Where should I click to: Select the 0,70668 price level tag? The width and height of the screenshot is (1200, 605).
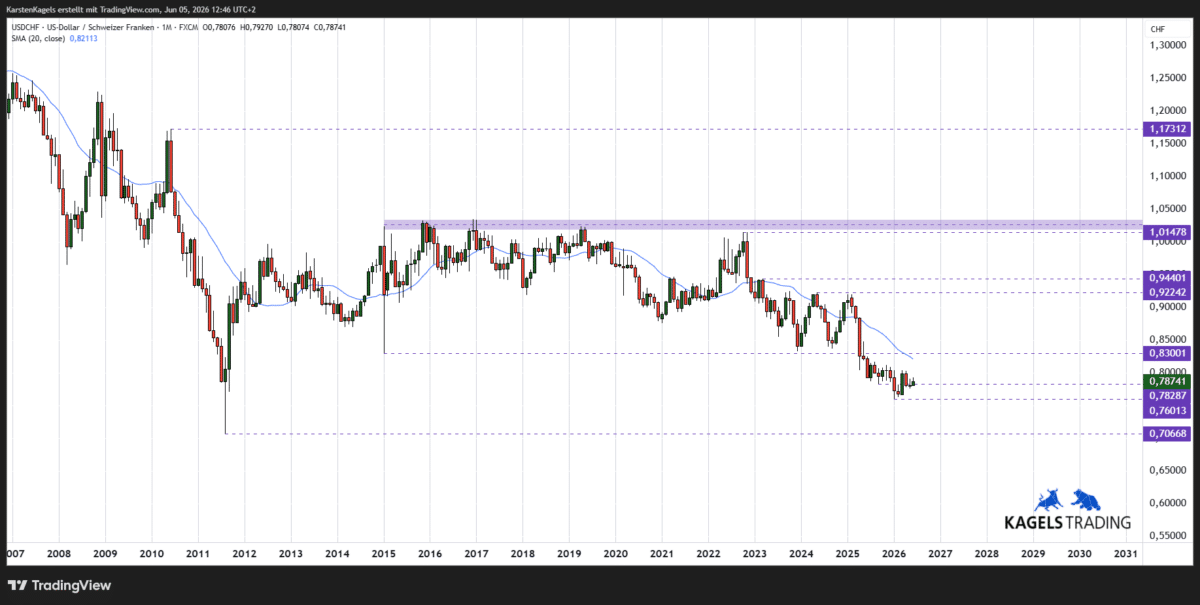(1167, 434)
